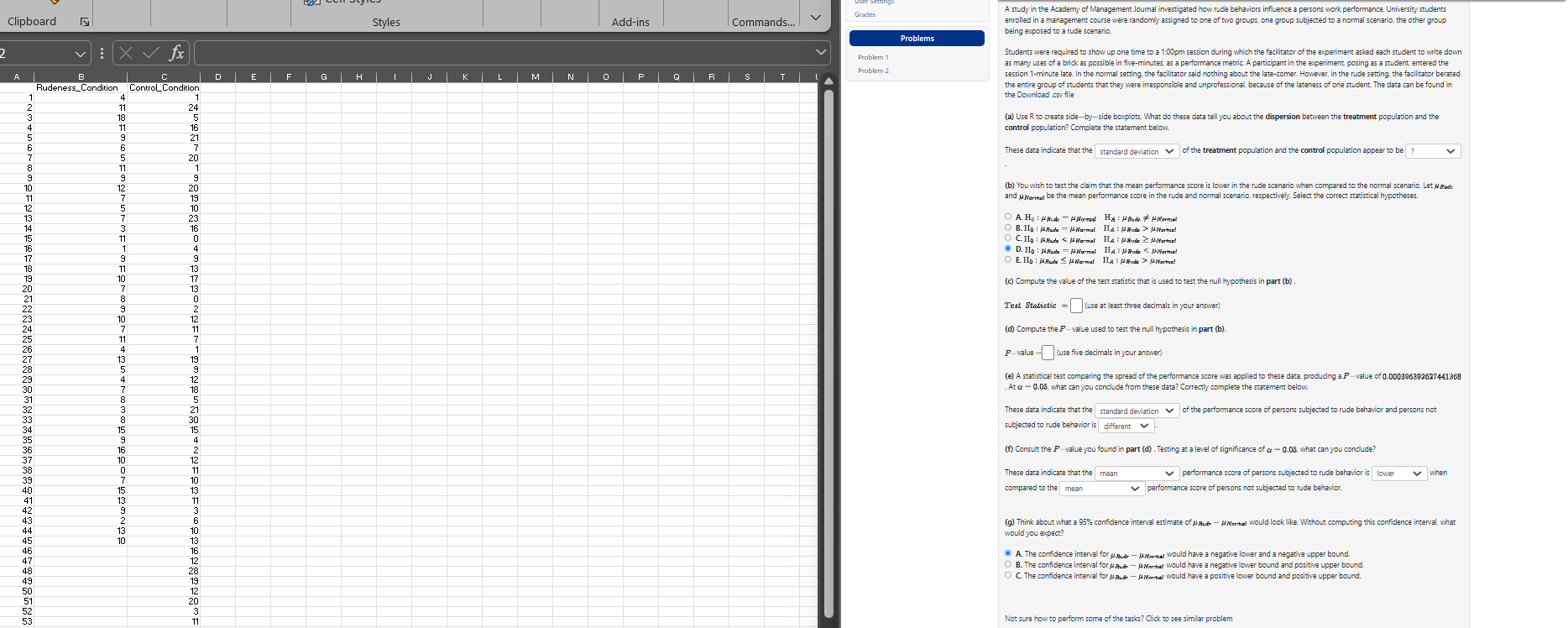This screenshot has height=628, width=1568.
Task: Expand the Excel formula bar chevron
Action: tap(821, 53)
